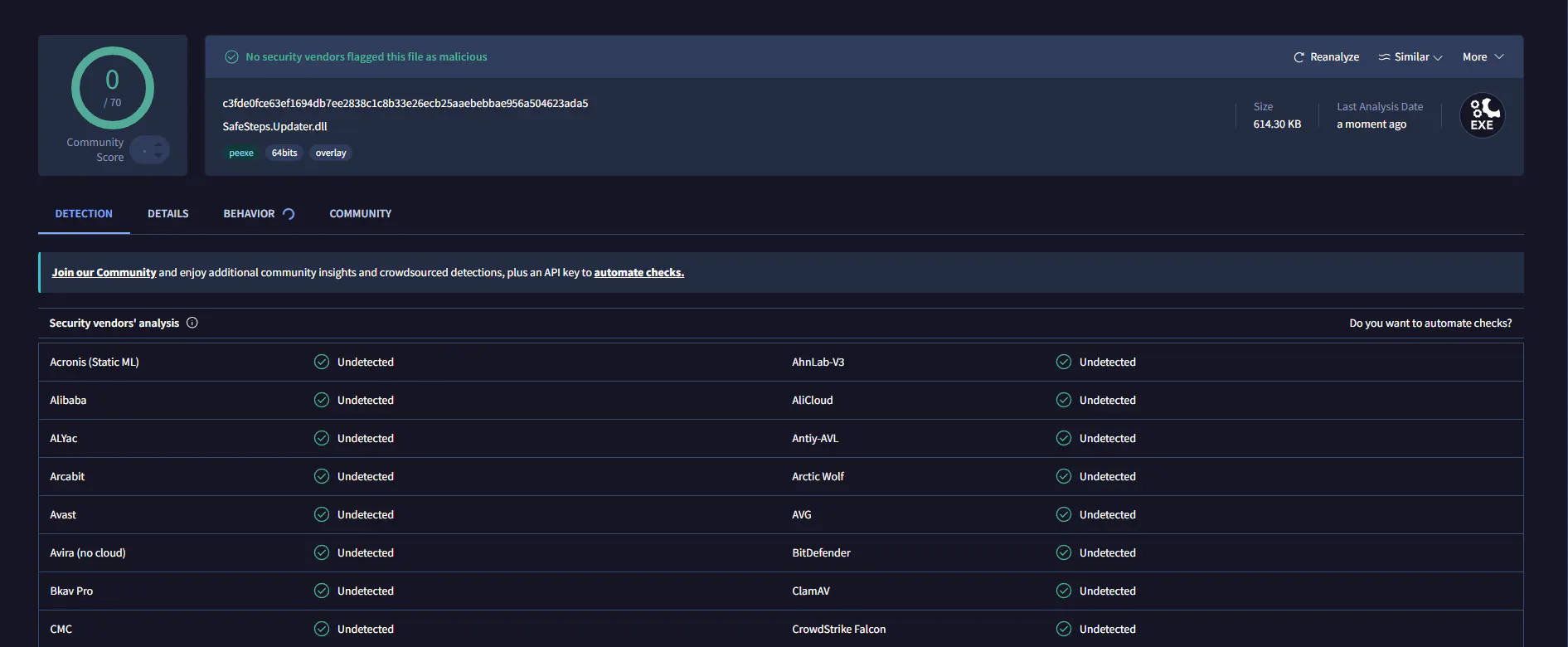The width and height of the screenshot is (1568, 647).
Task: Open the Details tab
Action: pyautogui.click(x=168, y=214)
